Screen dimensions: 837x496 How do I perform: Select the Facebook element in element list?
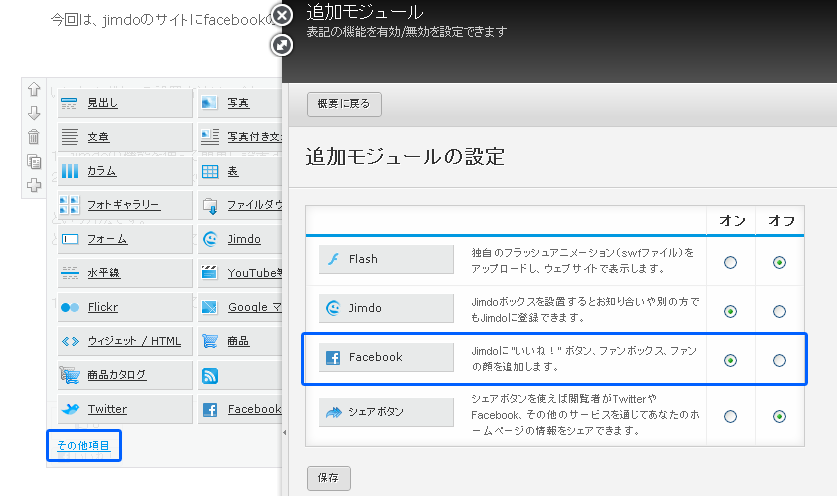point(240,410)
